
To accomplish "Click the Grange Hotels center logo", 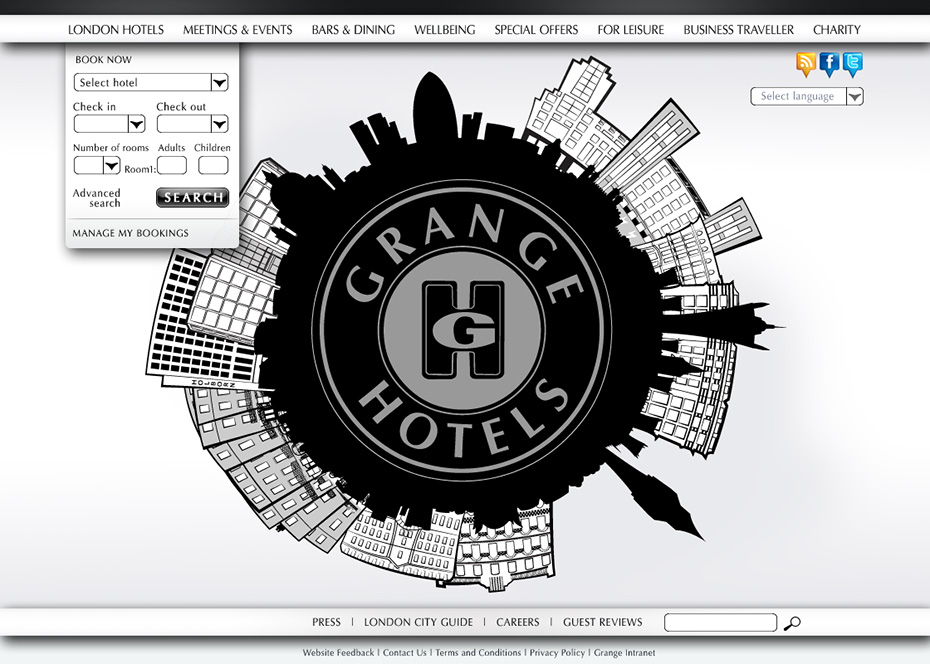I will [462, 328].
